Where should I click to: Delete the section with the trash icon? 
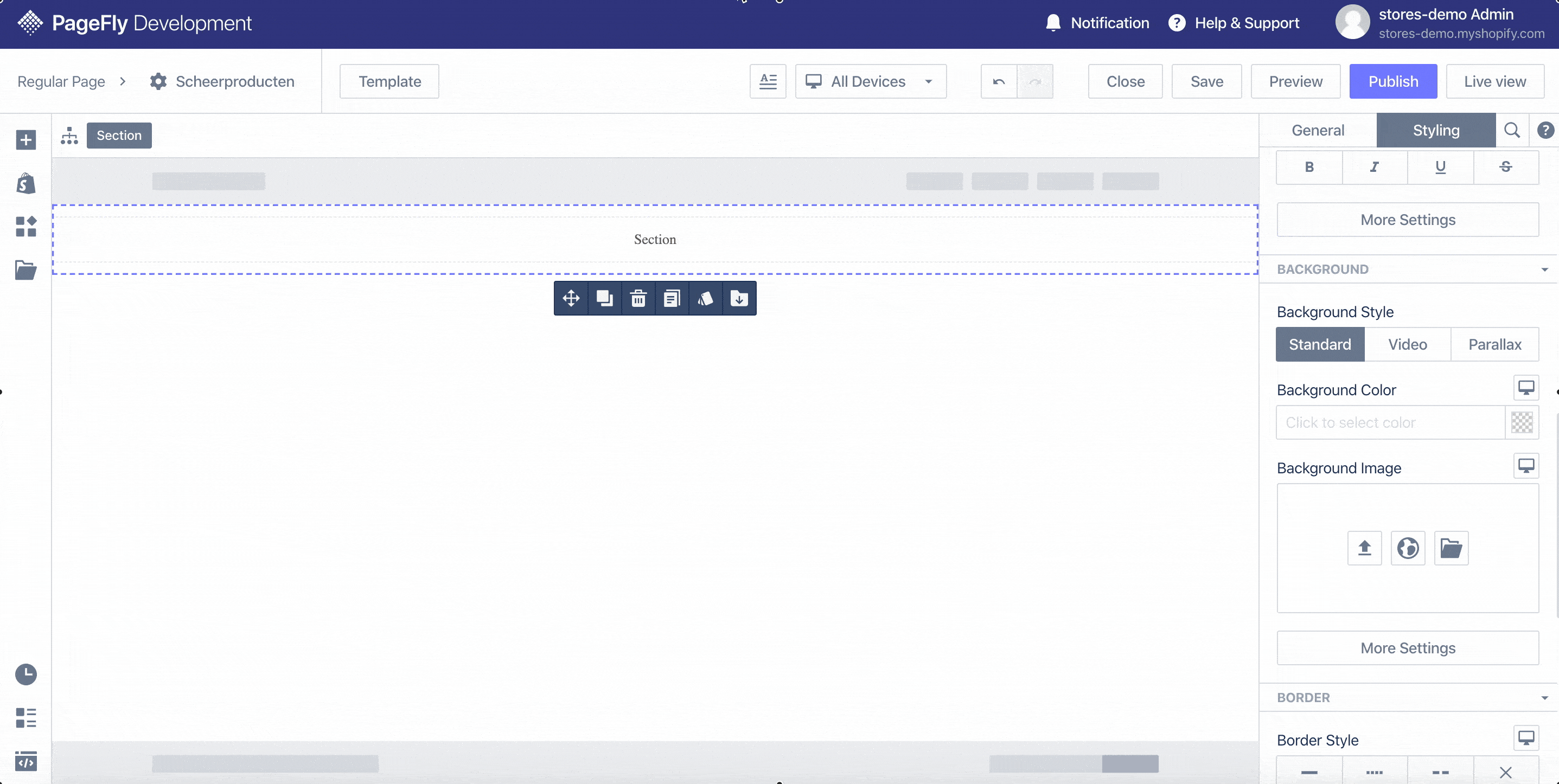coord(638,298)
